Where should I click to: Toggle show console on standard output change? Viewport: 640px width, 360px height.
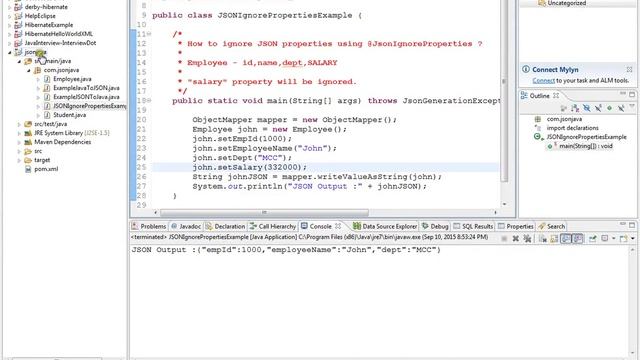tap(566, 239)
